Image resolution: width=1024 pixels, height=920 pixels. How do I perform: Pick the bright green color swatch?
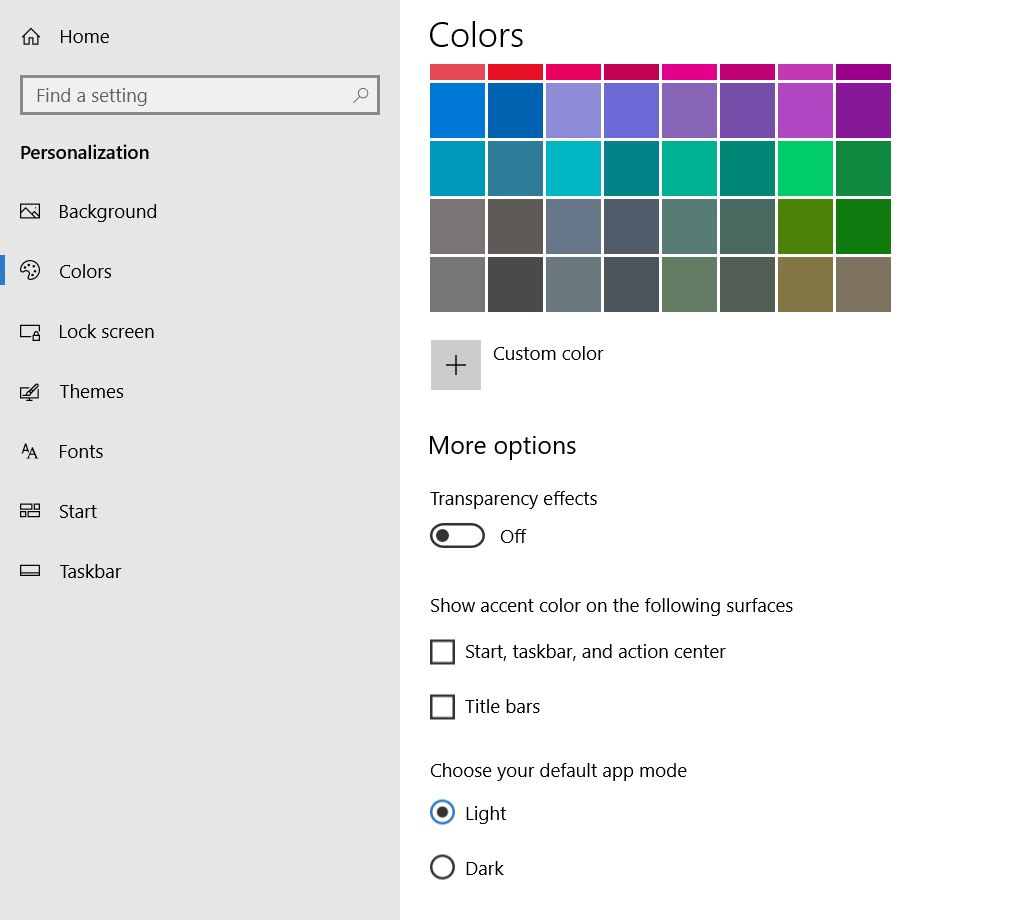[x=805, y=168]
